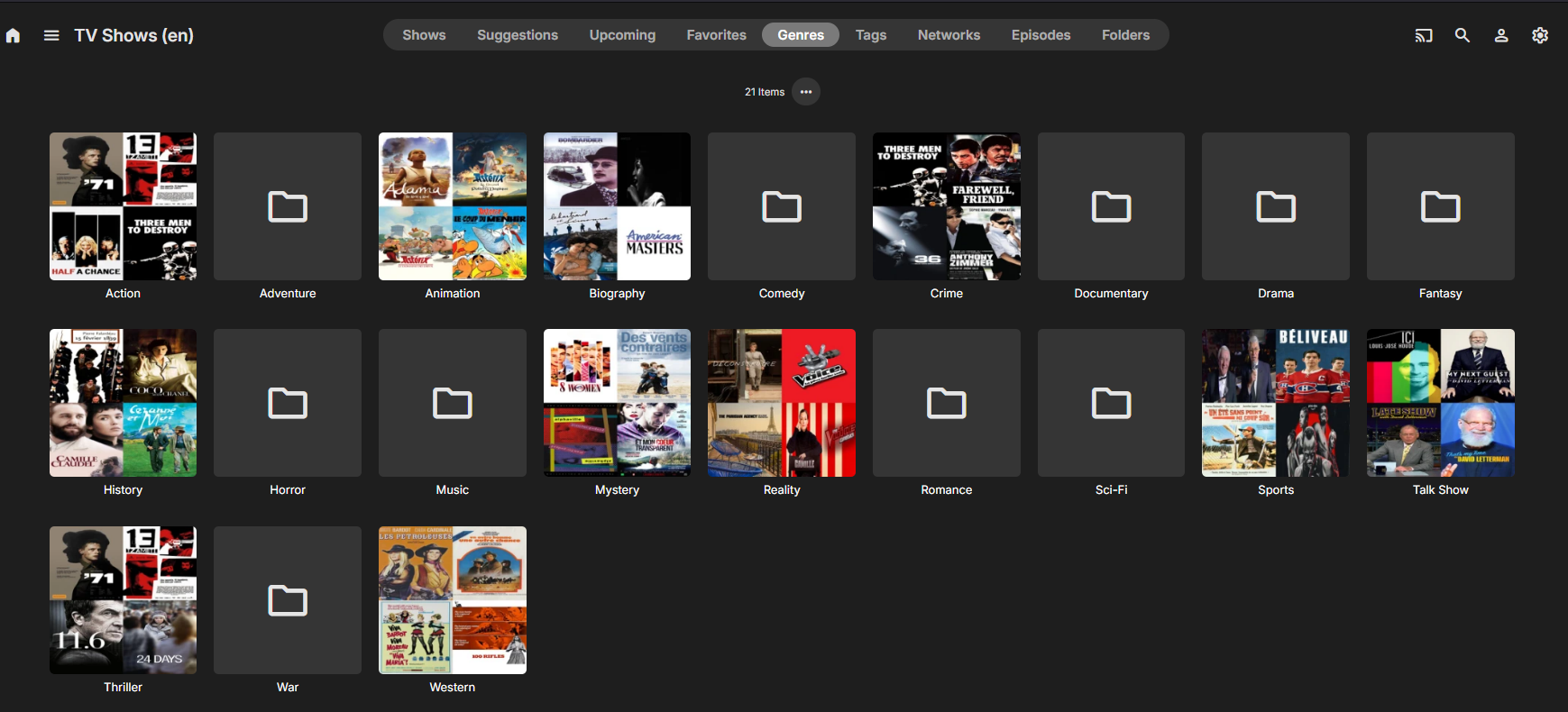
Task: Open the Music genre folder icon
Action: click(453, 403)
